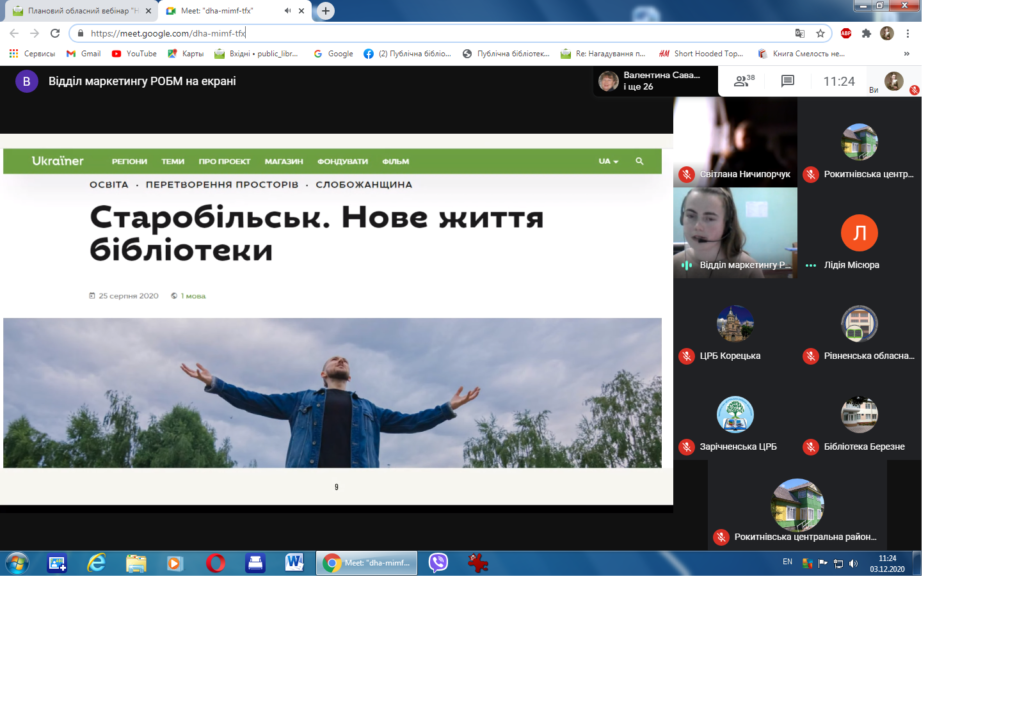The width and height of the screenshot is (1024, 728).
Task: Click the muted mic icon on Бібліотека Березне tile
Action: tap(811, 447)
